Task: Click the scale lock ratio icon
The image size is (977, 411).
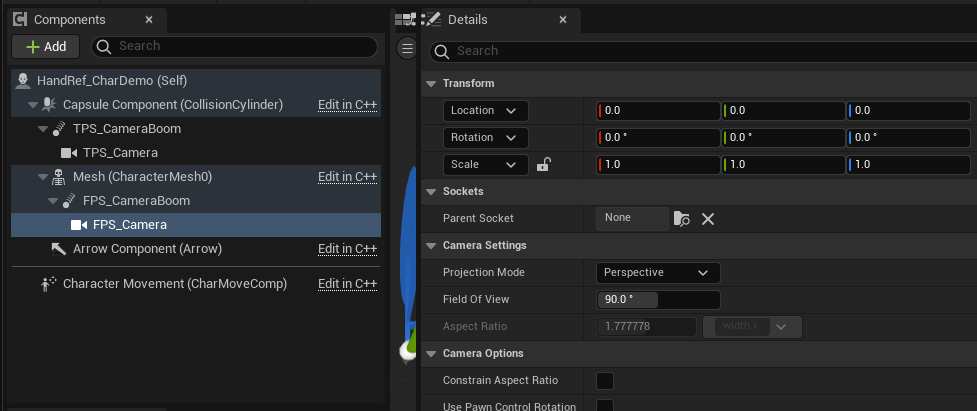Action: (x=544, y=164)
